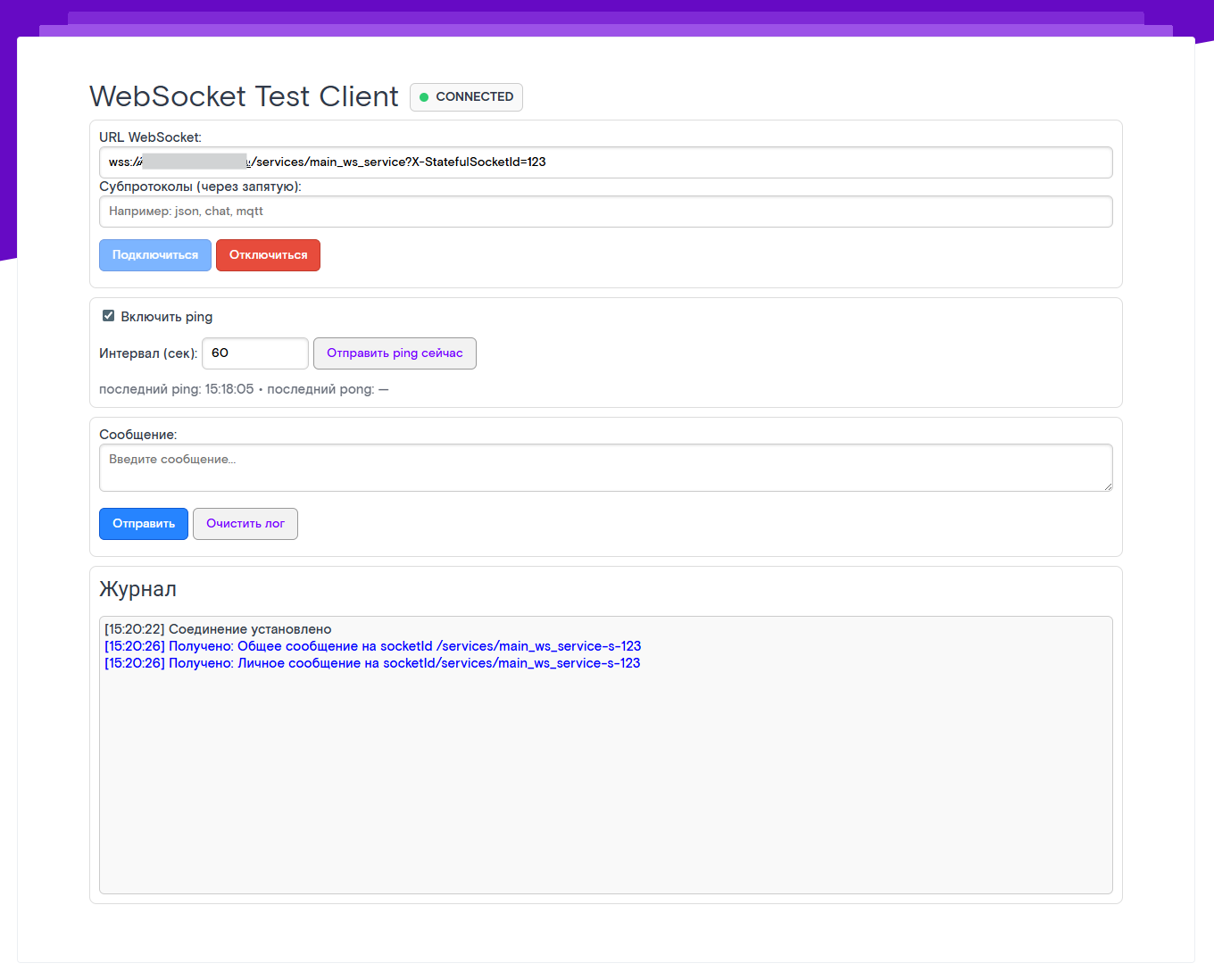Click the green connection status dot
The width and height of the screenshot is (1214, 980).
click(x=424, y=97)
